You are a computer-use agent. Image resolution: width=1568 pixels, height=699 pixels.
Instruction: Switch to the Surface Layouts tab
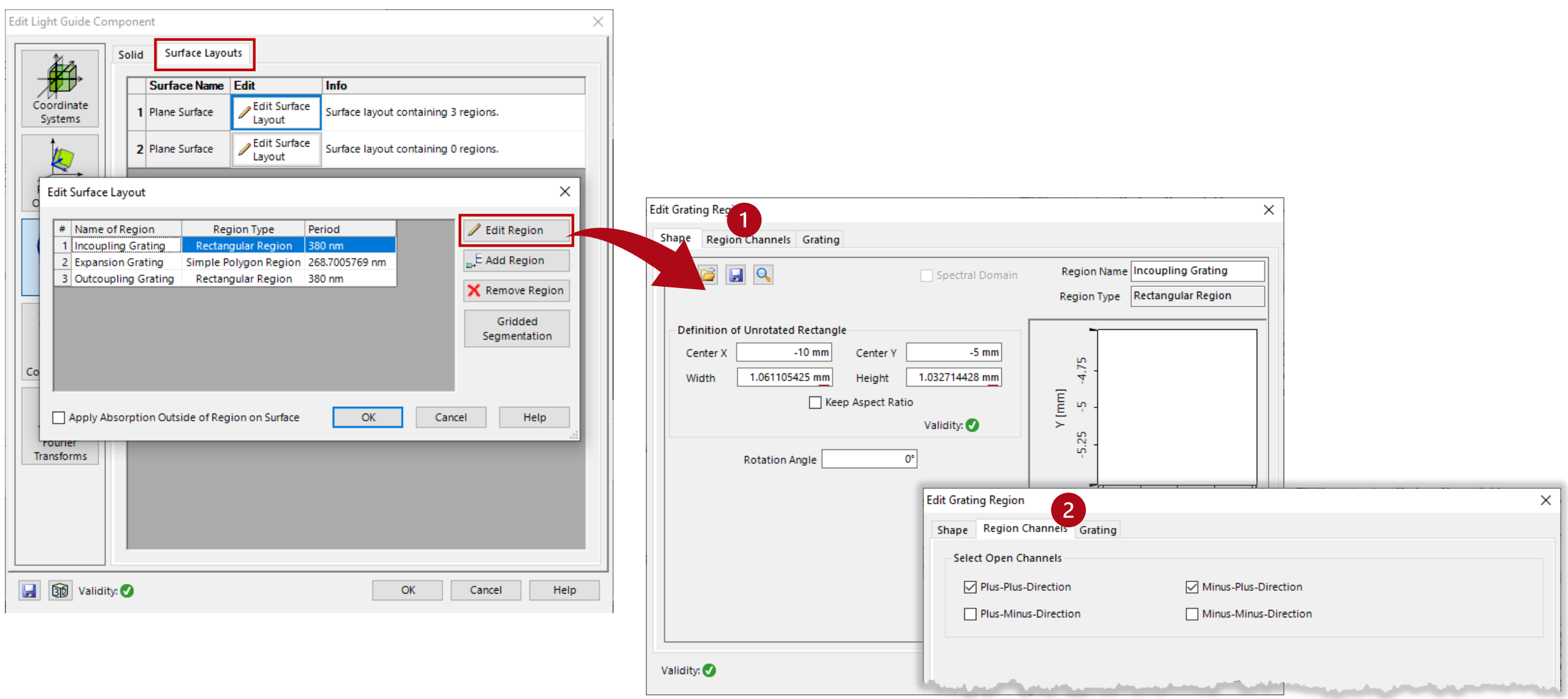tap(203, 53)
